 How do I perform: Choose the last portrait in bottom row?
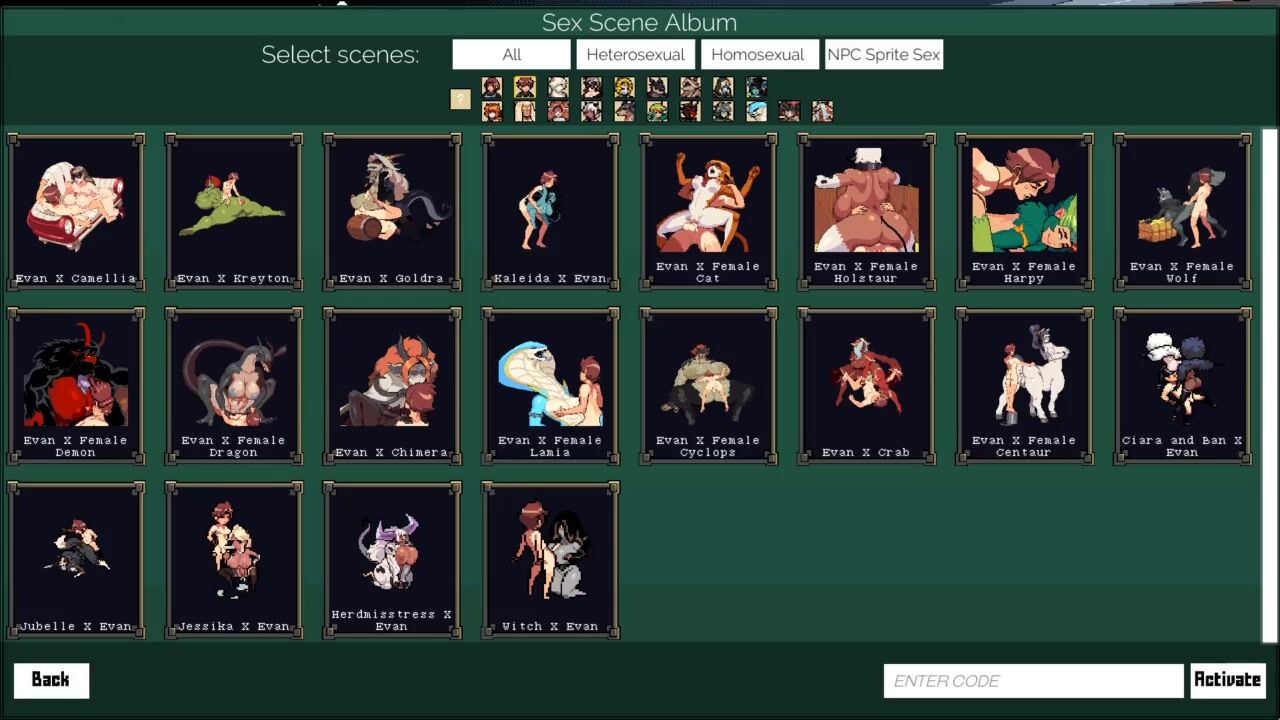(x=822, y=111)
